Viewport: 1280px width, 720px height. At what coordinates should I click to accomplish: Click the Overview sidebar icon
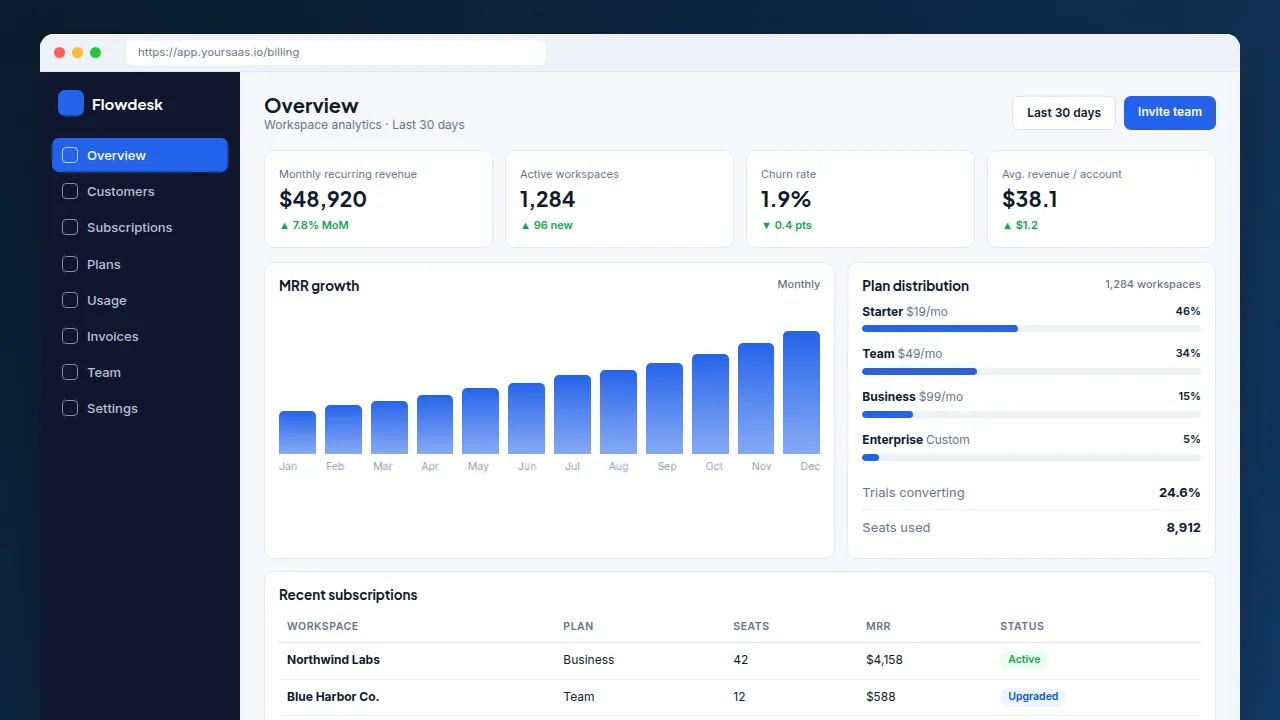coord(70,155)
